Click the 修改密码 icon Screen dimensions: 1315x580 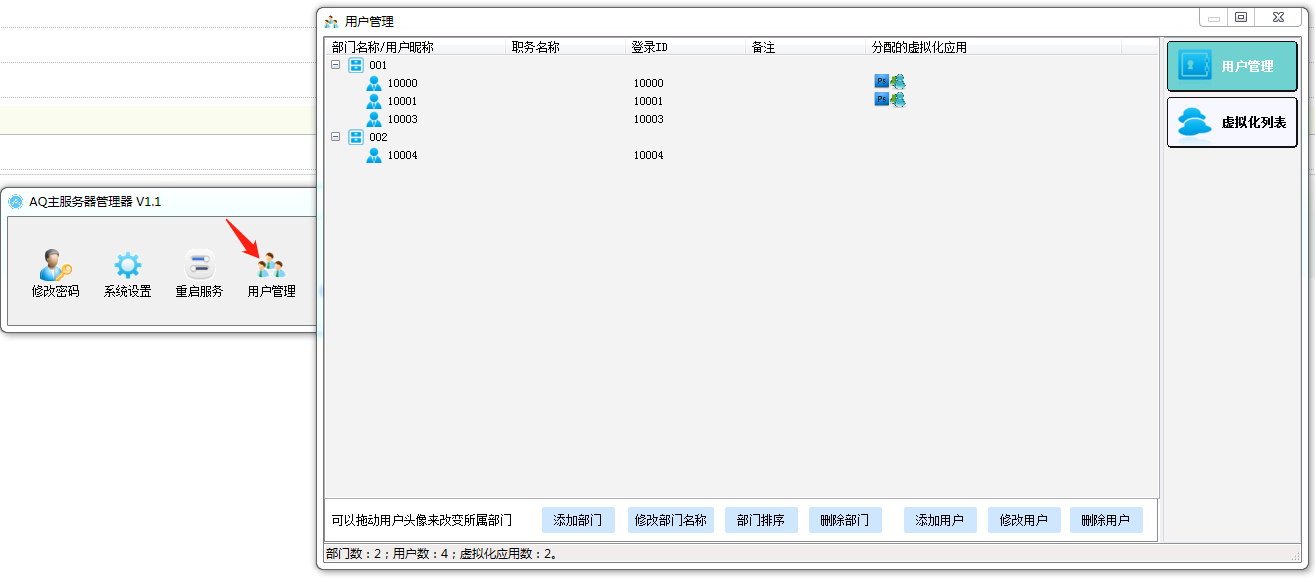[55, 266]
